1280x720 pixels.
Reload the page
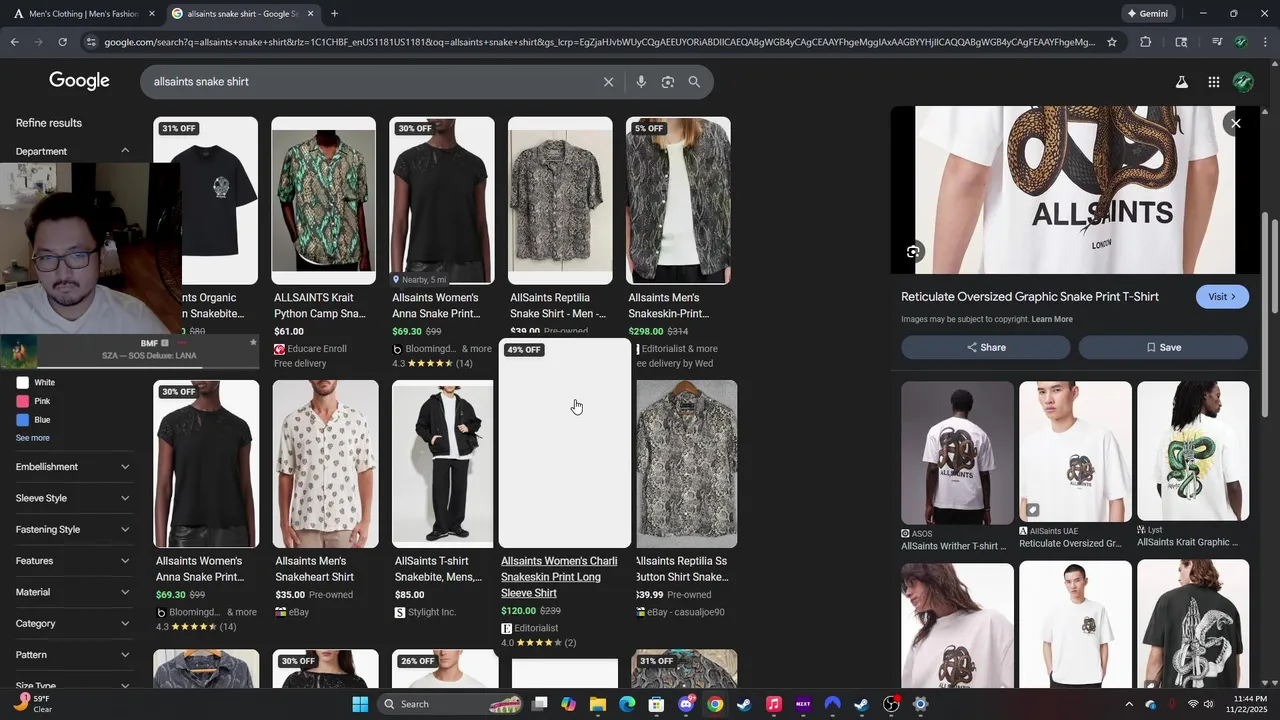click(x=62, y=42)
